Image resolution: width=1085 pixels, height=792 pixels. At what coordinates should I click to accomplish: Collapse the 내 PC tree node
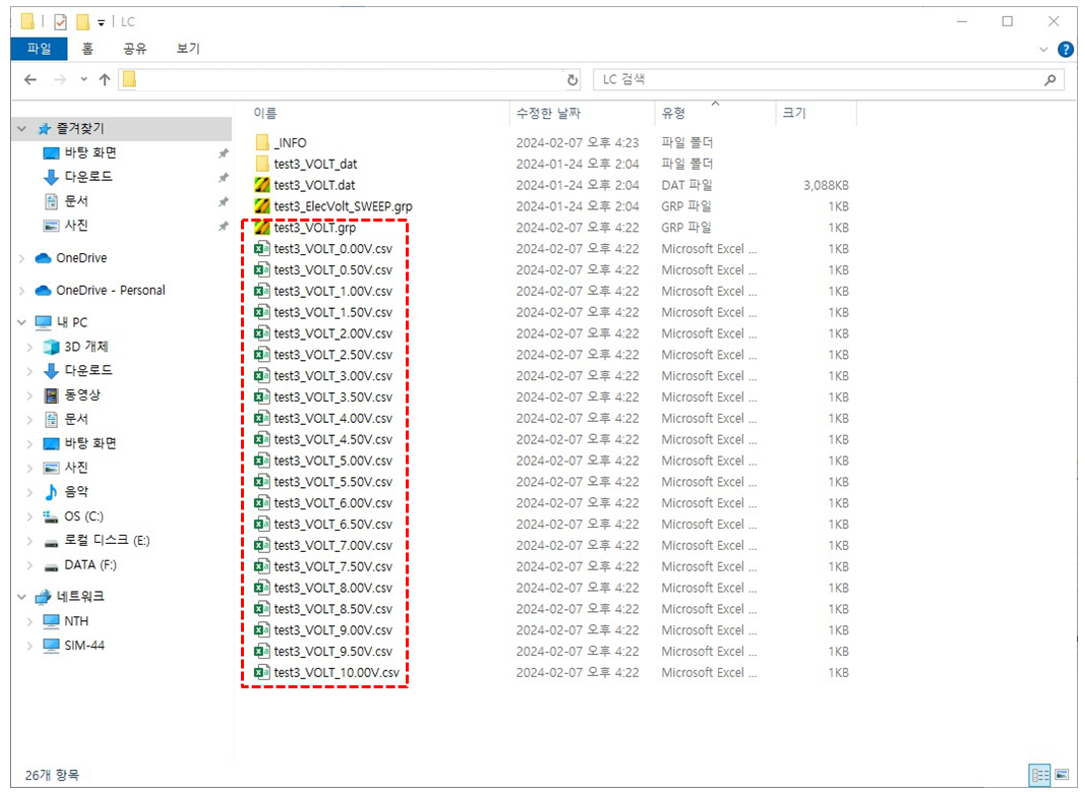tap(22, 323)
